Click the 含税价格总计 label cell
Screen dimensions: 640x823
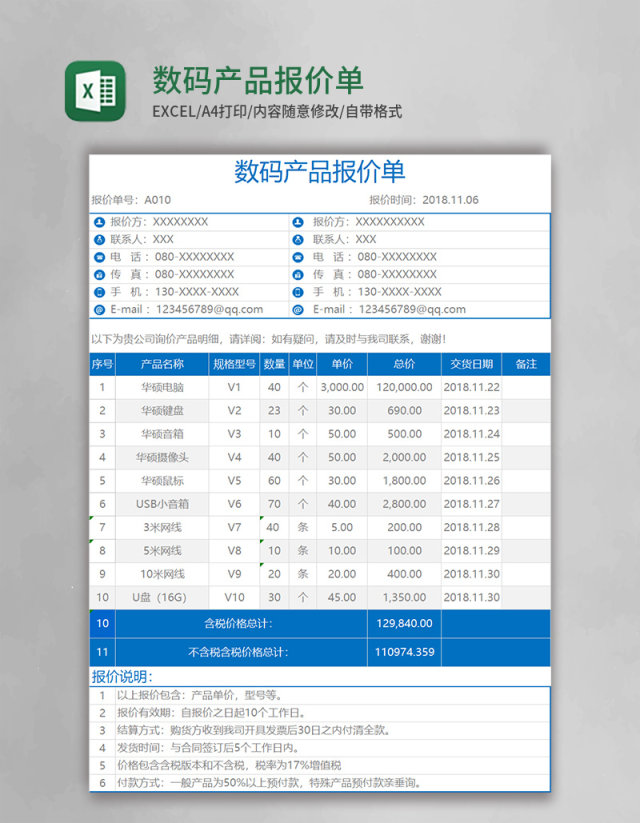(x=242, y=624)
